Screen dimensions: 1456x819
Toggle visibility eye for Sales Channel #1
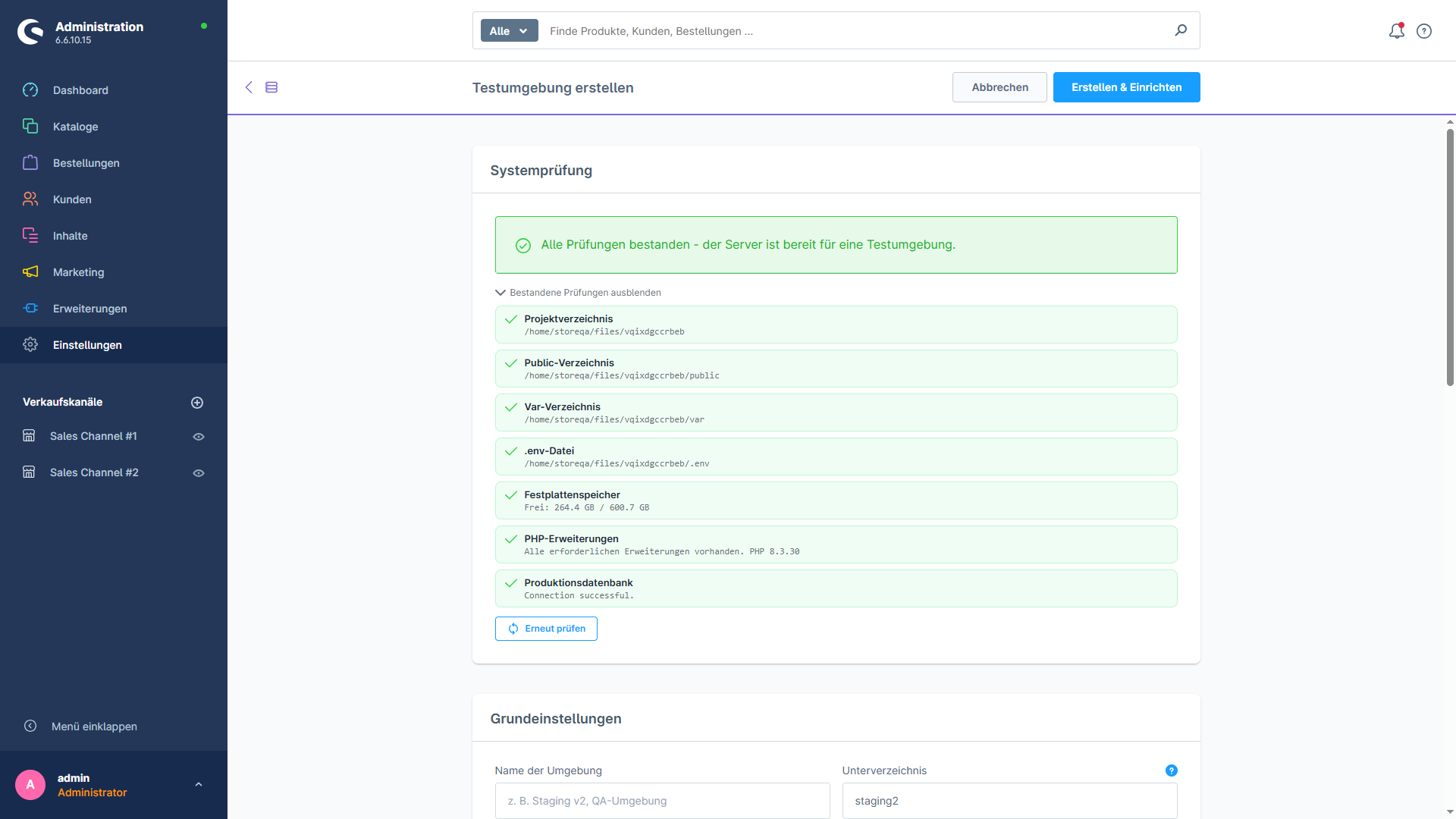199,437
